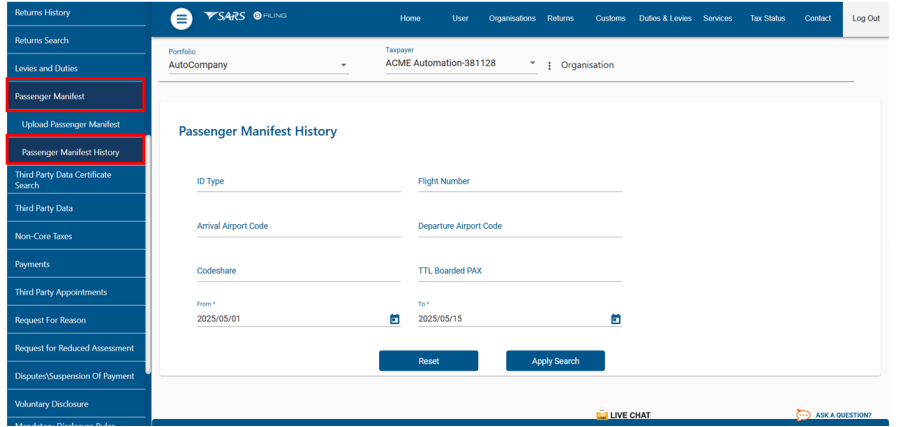The width and height of the screenshot is (898, 427).
Task: Click the Flight Number input field
Action: click(519, 182)
